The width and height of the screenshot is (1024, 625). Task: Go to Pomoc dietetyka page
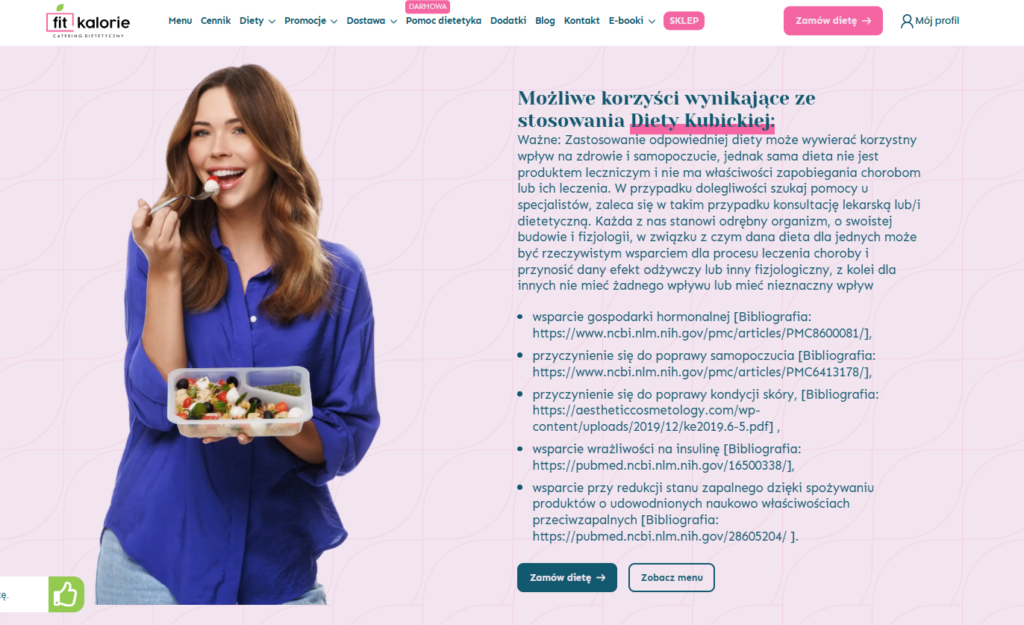[x=443, y=21]
